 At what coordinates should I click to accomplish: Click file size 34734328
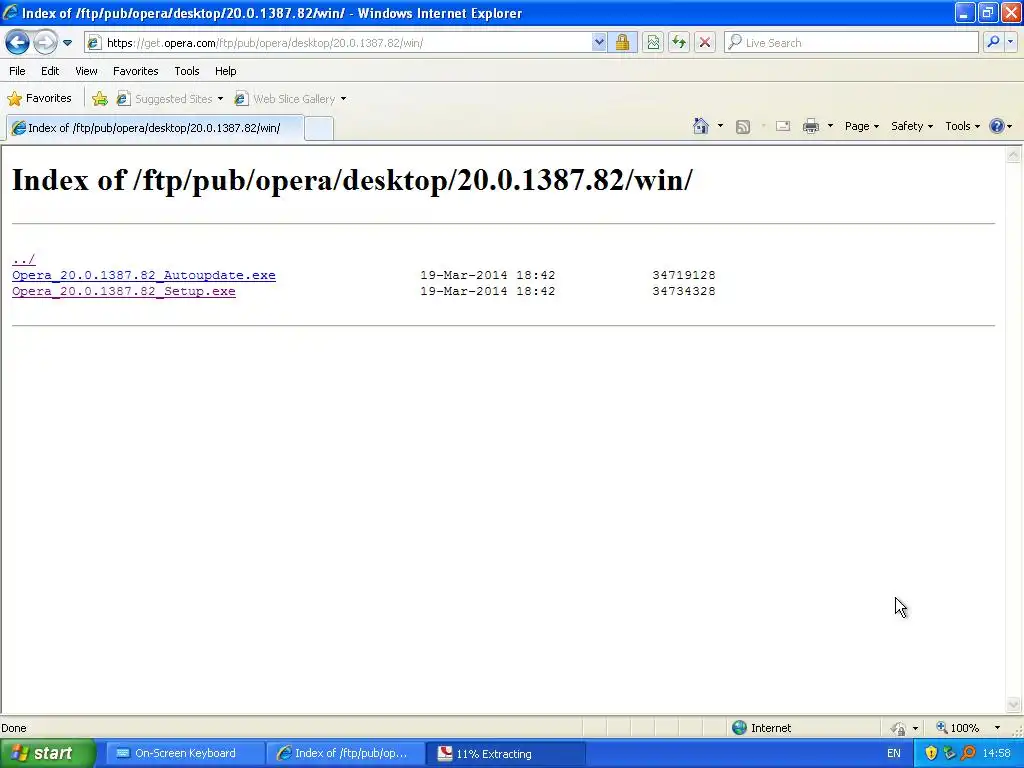click(x=684, y=291)
